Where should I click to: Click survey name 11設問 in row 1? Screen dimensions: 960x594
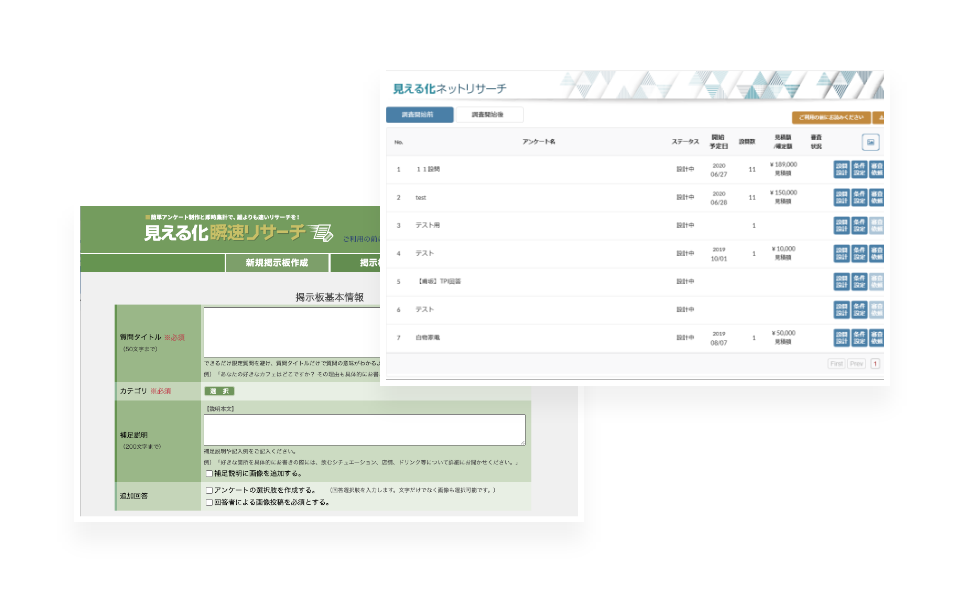(428, 169)
